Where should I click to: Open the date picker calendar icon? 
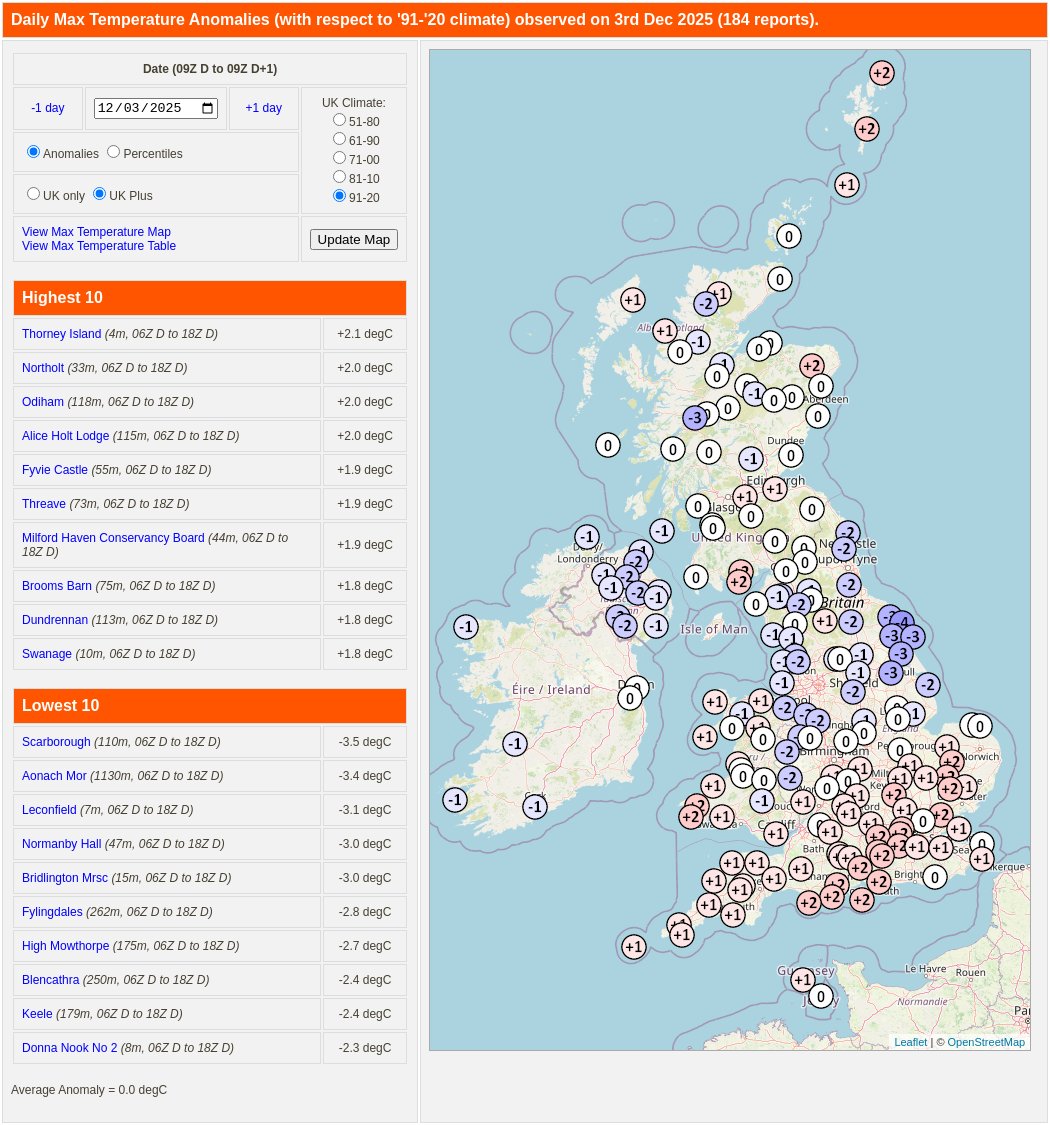tap(207, 108)
